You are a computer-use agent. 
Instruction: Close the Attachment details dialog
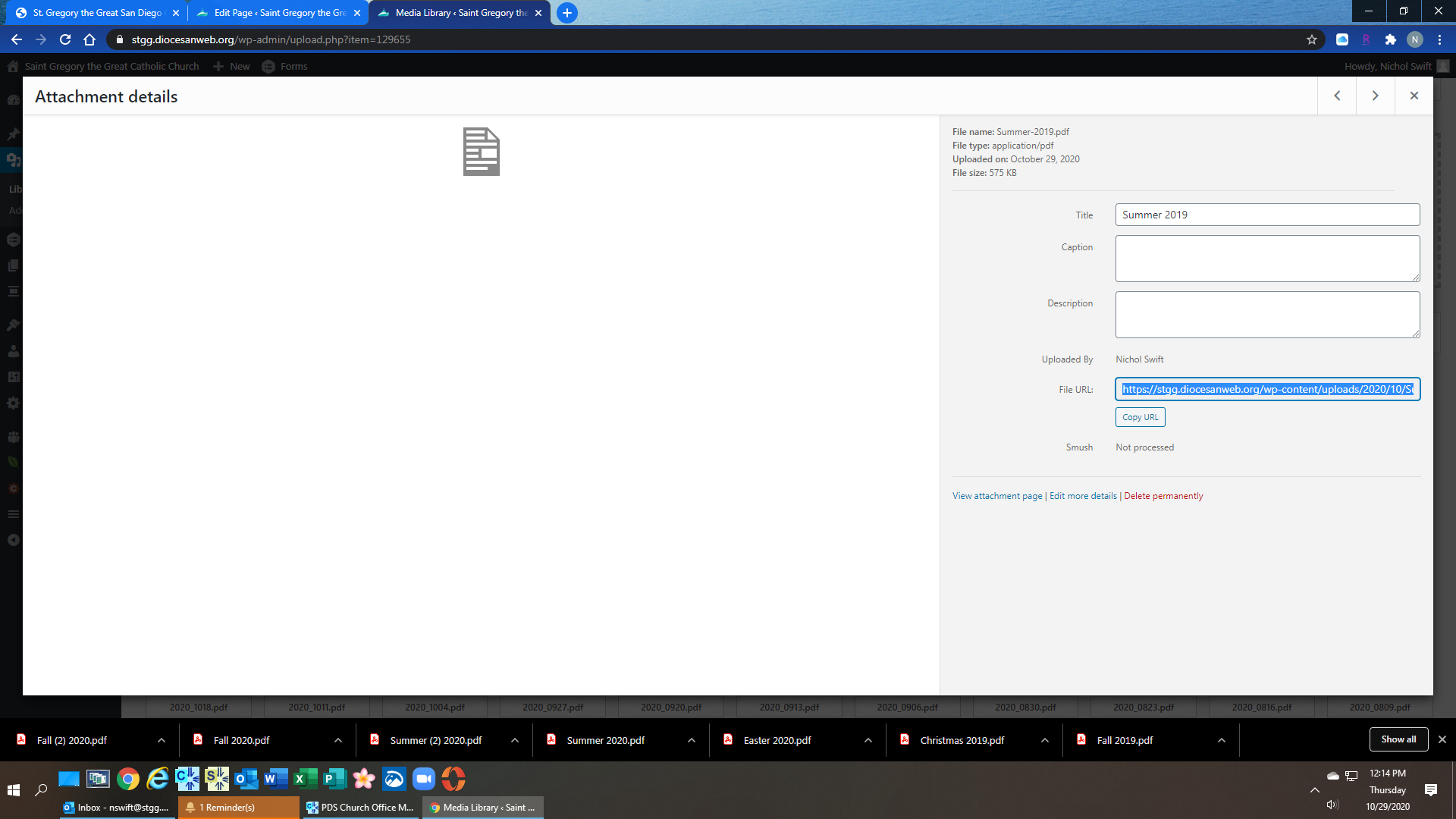[1414, 96]
